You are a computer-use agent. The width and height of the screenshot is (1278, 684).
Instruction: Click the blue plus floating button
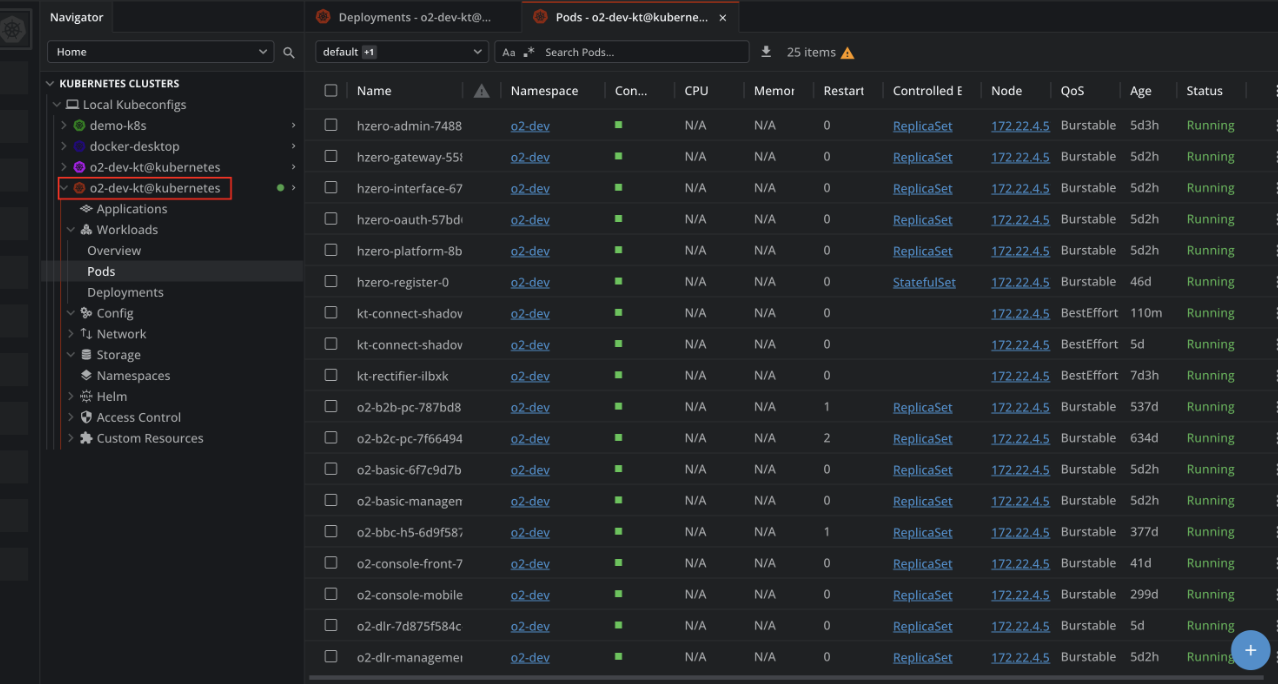1250,650
